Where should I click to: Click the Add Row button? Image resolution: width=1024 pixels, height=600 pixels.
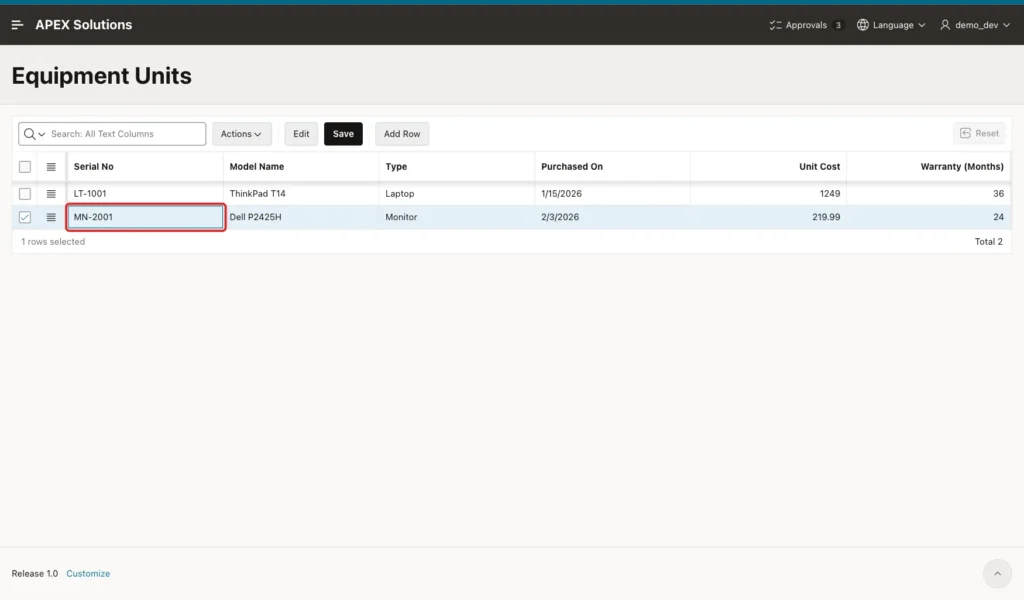pos(402,134)
